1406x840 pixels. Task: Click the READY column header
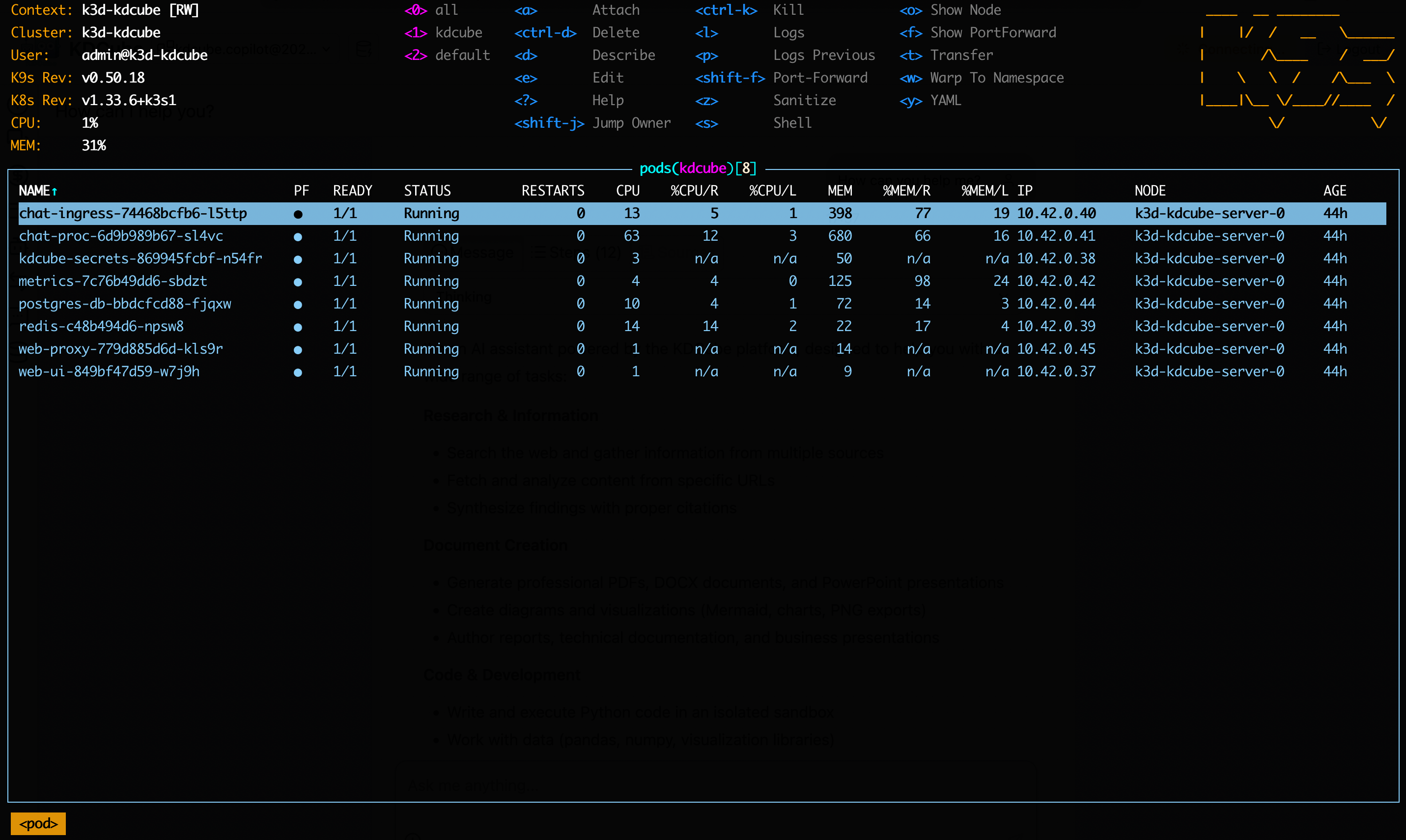point(353,191)
